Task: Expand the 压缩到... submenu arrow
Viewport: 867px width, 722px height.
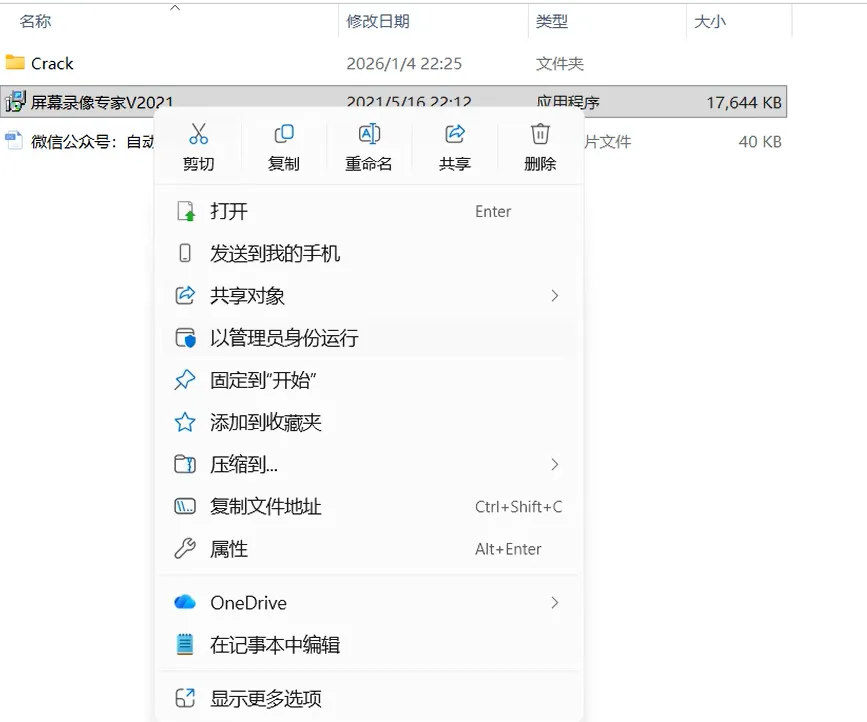Action: (x=555, y=464)
